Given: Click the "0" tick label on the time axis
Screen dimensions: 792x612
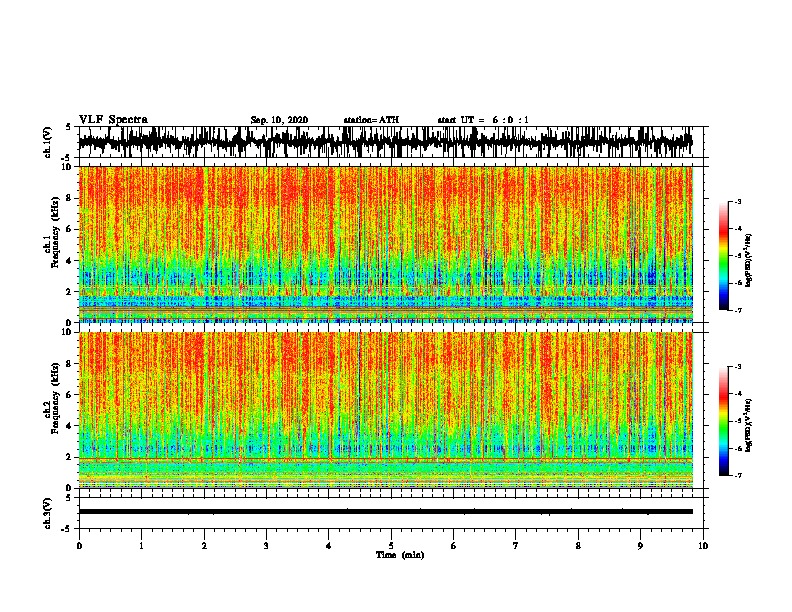Looking at the screenshot, I should click(x=79, y=546).
